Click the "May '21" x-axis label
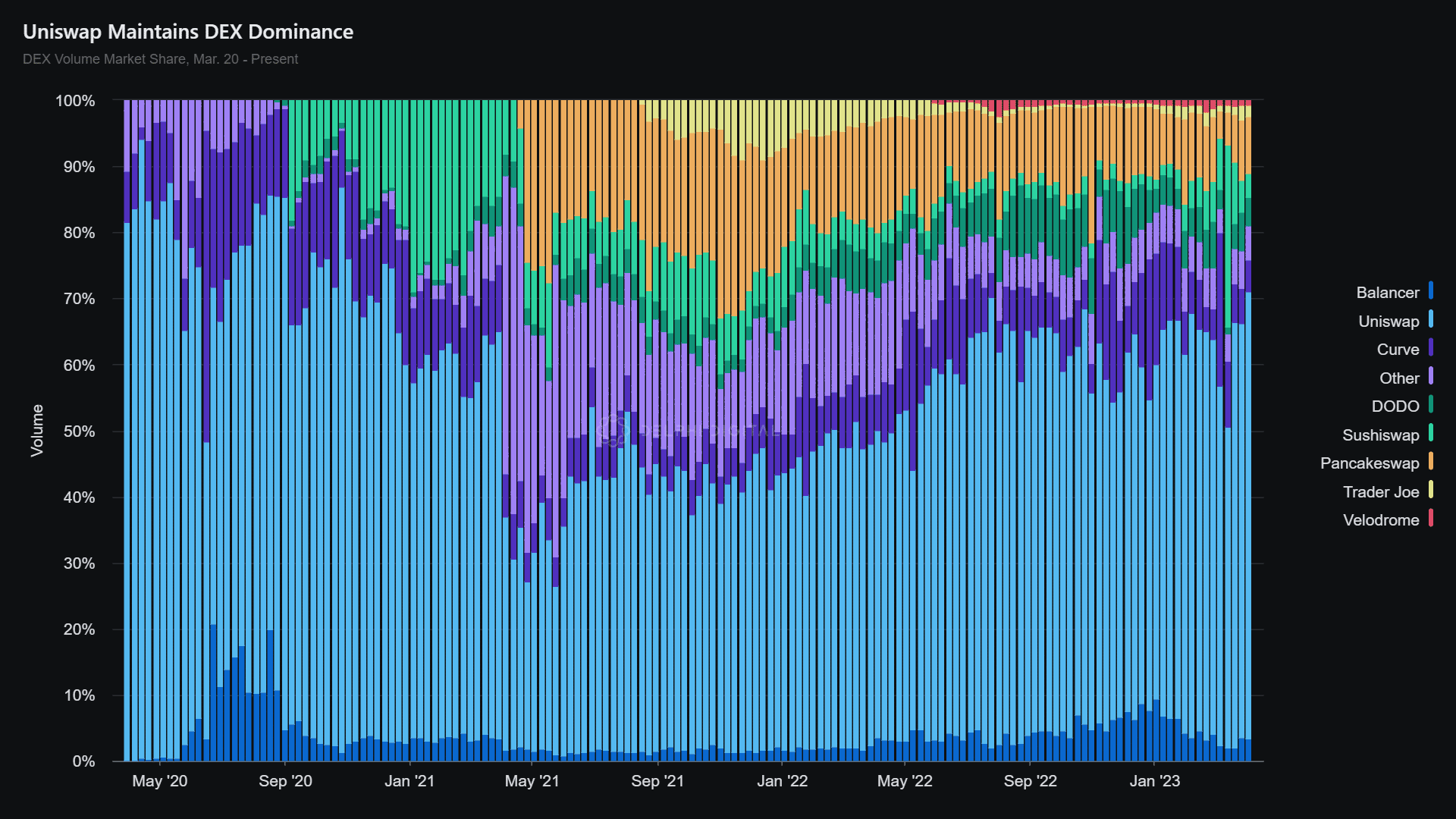Screen dimensions: 1456x819 click(x=532, y=781)
